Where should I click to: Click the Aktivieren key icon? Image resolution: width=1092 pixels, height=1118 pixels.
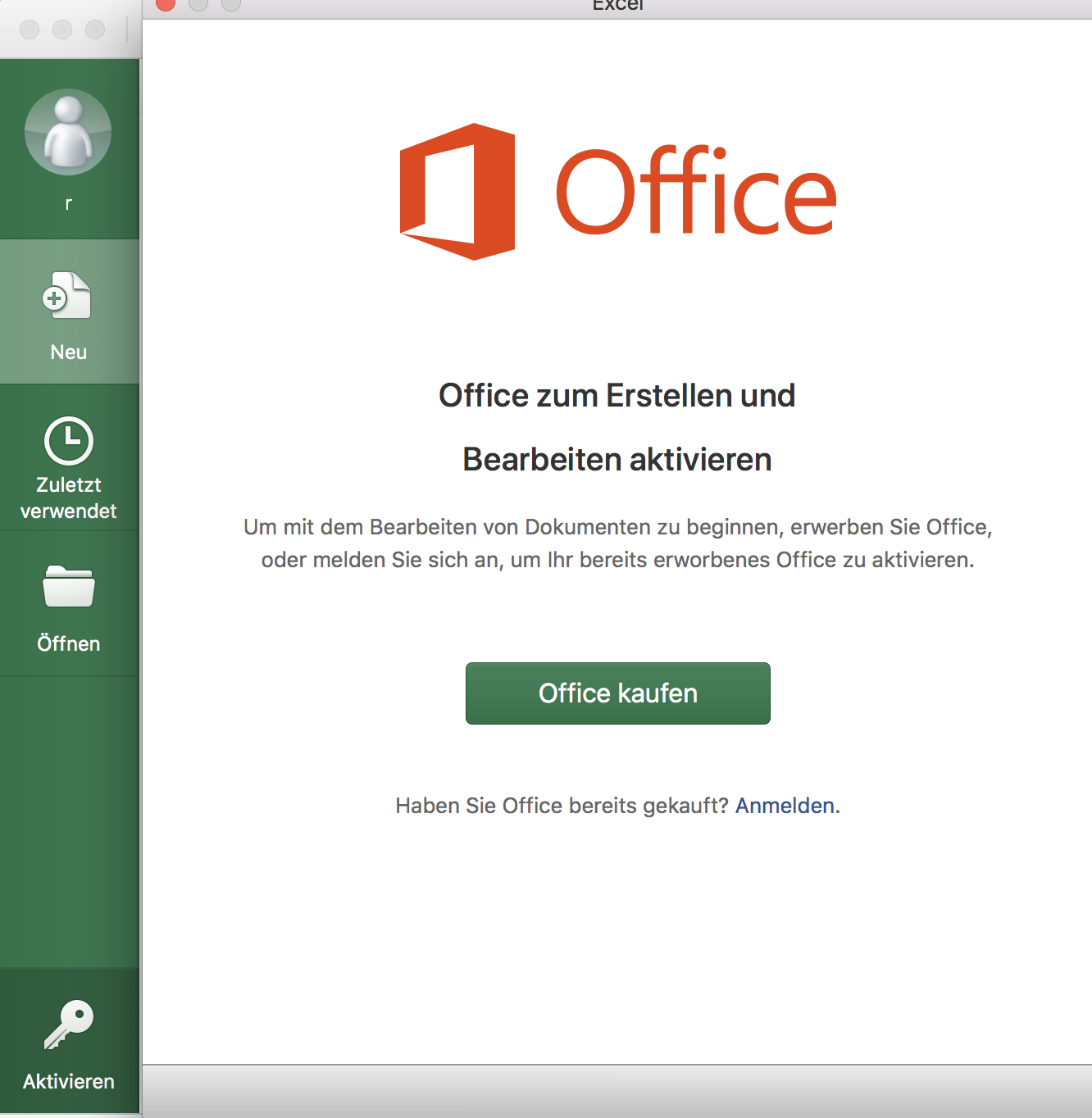click(x=69, y=1025)
